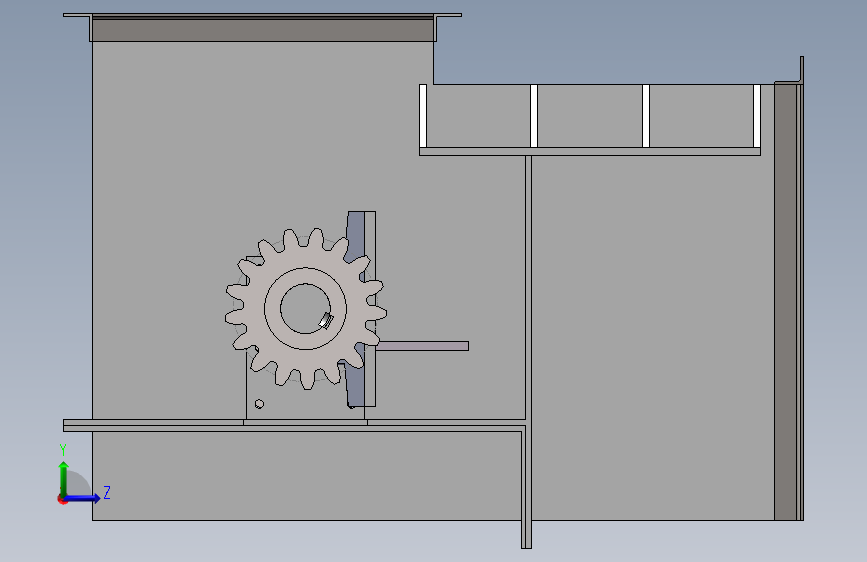
Task: Select the angle bracket at upper right corner
Action: (800, 71)
